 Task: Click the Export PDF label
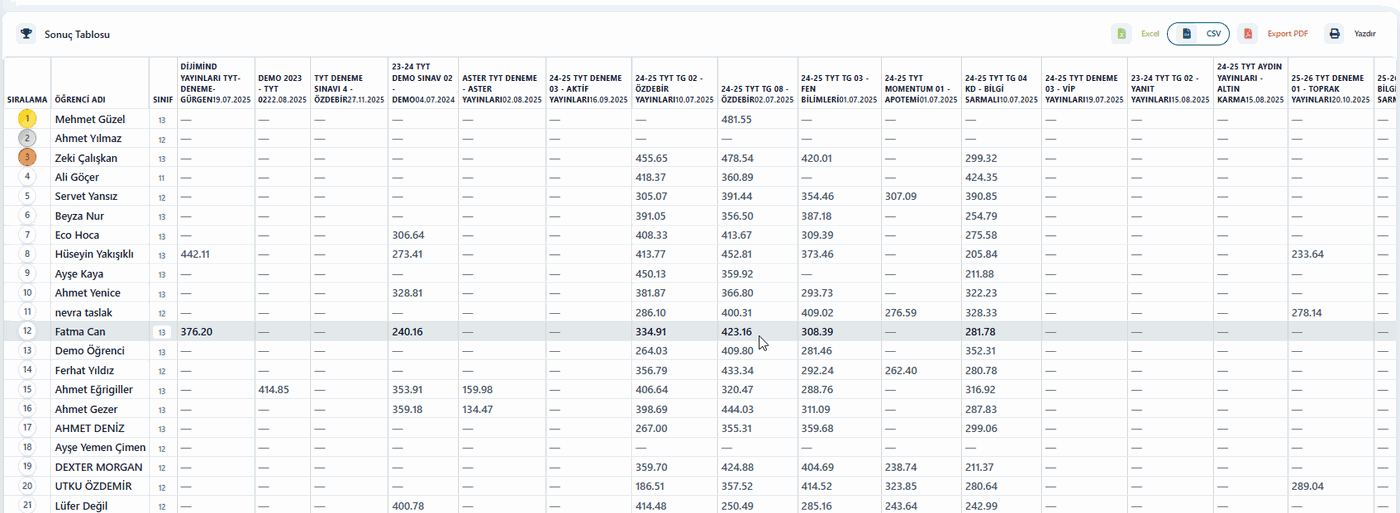click(x=1288, y=34)
